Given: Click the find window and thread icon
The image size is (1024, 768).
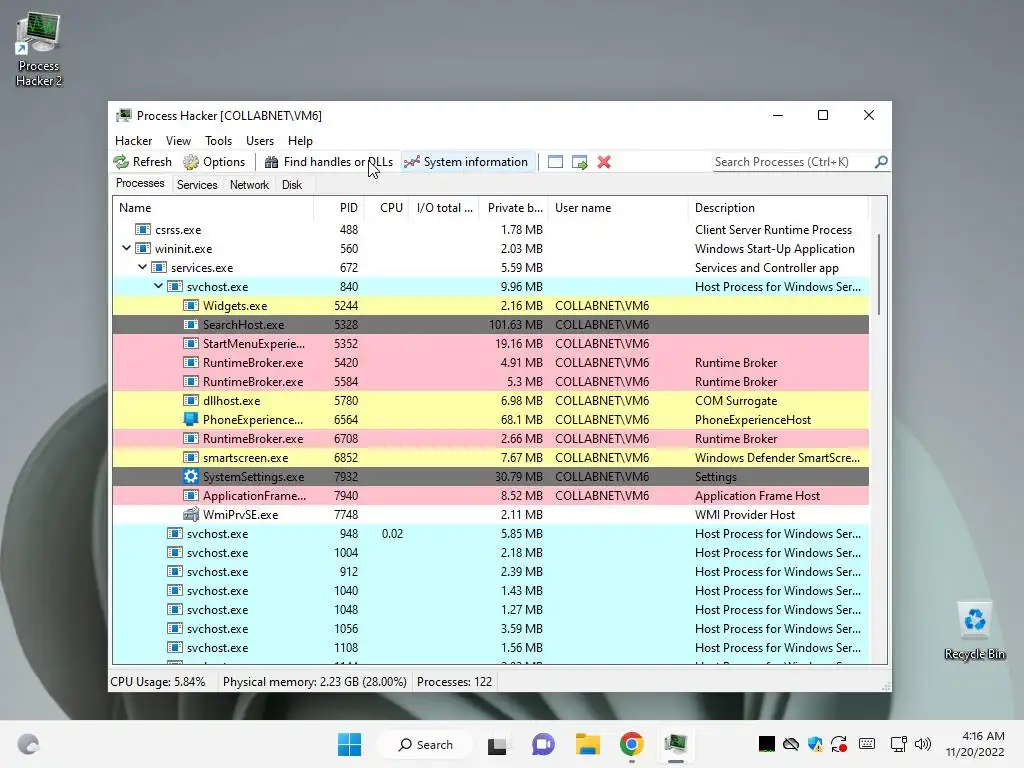Looking at the screenshot, I should point(579,162).
